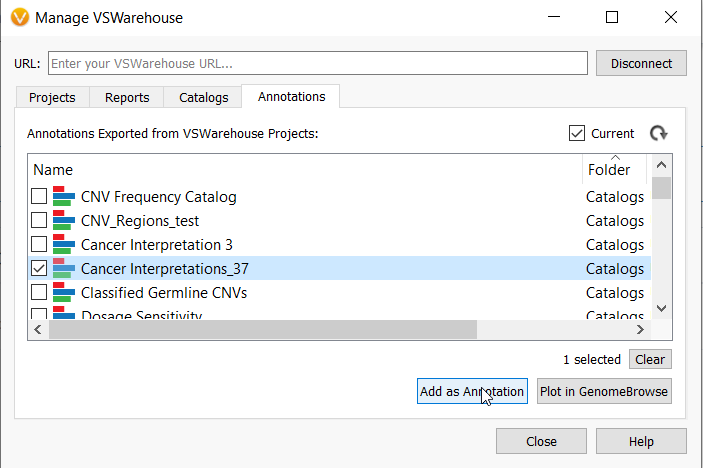
Task: Focus the VSWarehouse URL input field
Action: click(x=318, y=63)
